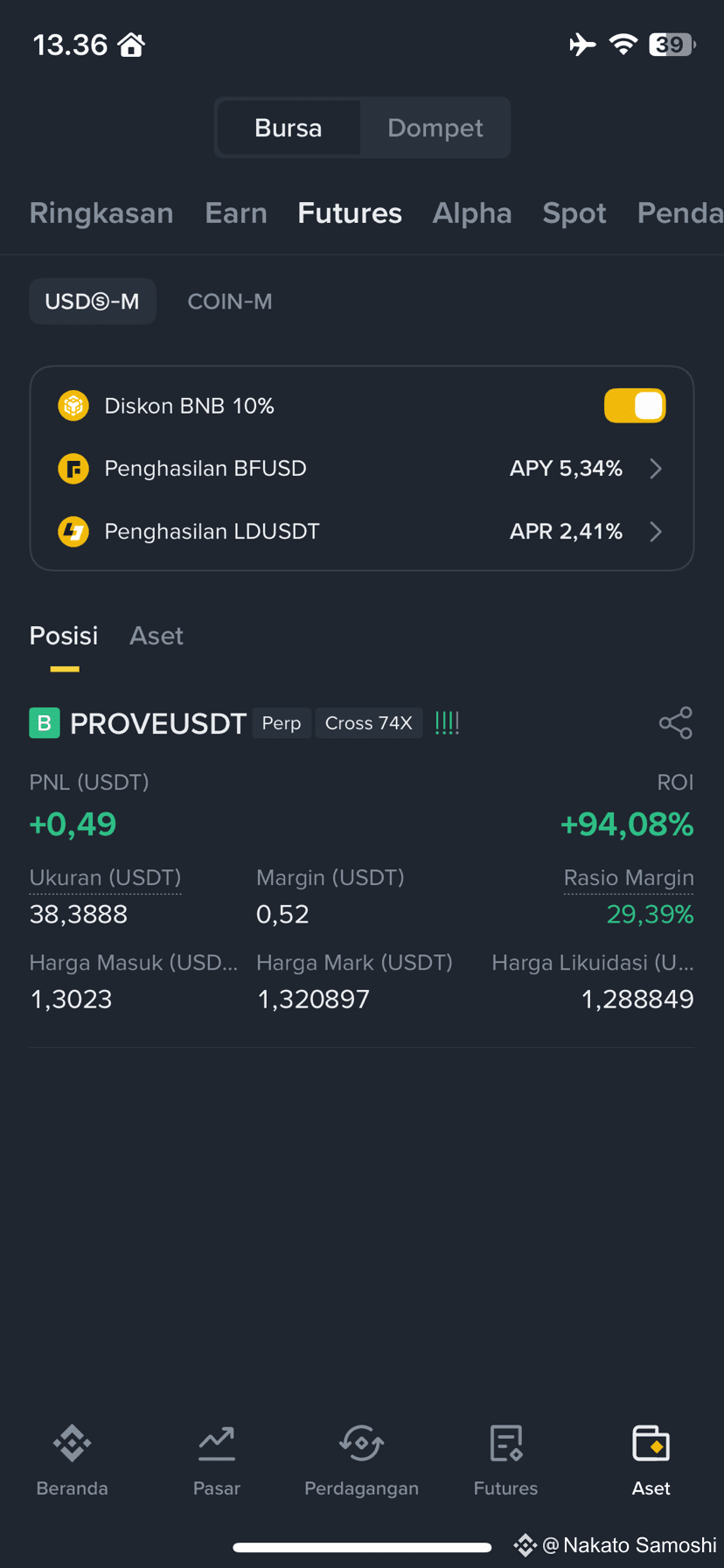Expand Penghasilan LDUSDT APR chevron
724x1568 pixels.
(x=656, y=532)
